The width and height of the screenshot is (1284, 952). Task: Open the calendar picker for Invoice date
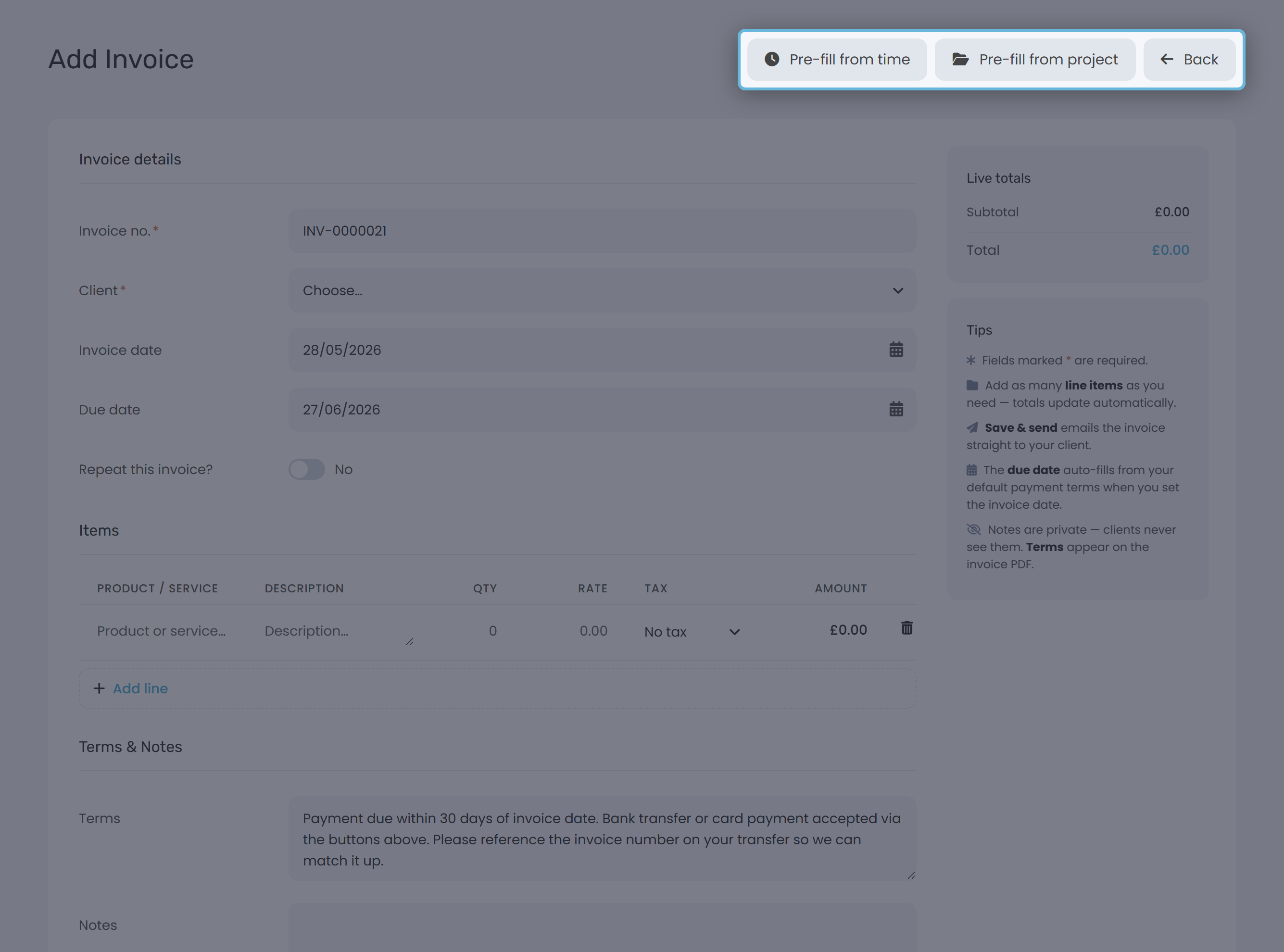(x=896, y=349)
